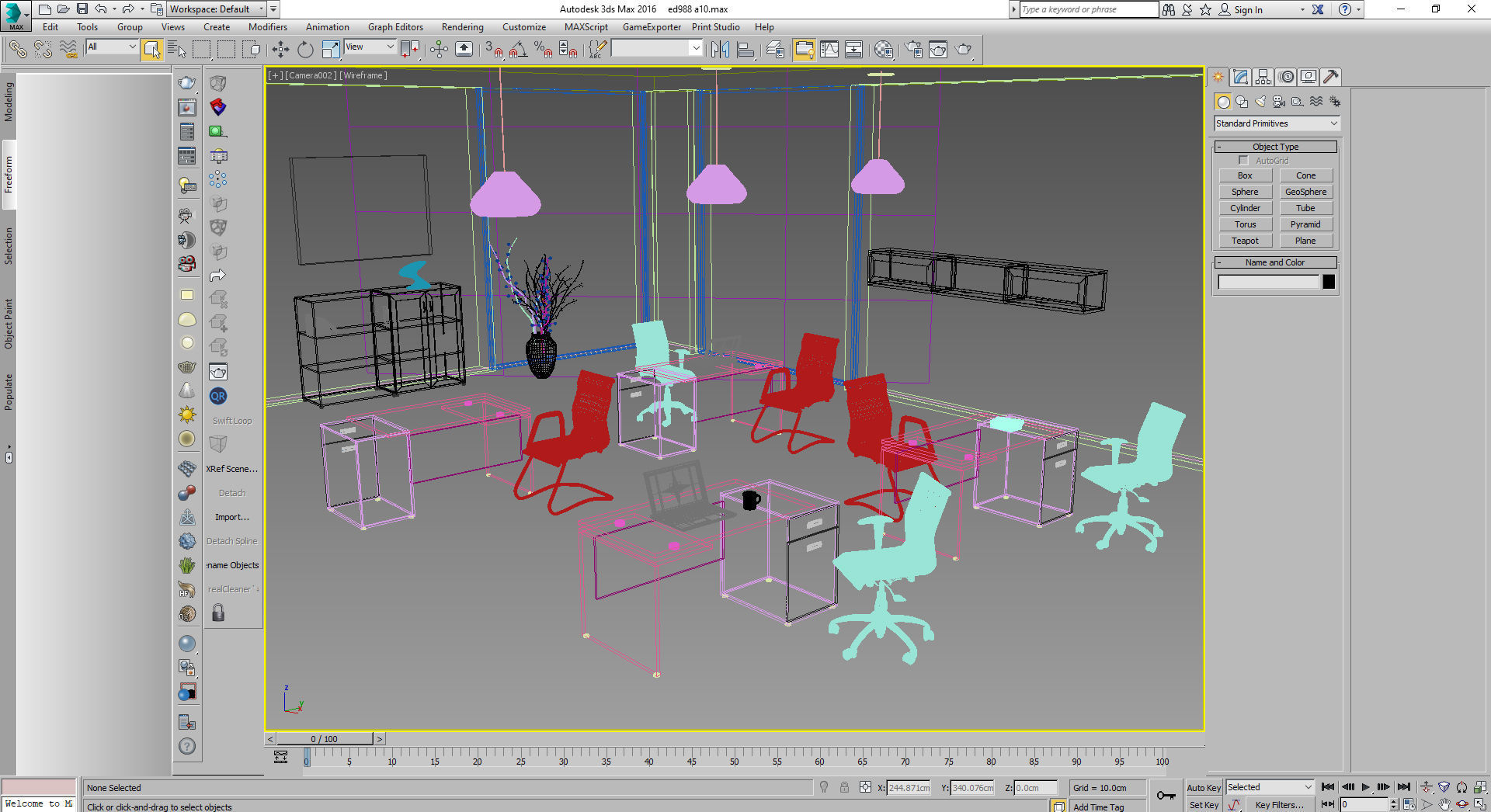Open the Display panel tab
Viewport: 1491px width, 812px height.
[1309, 77]
